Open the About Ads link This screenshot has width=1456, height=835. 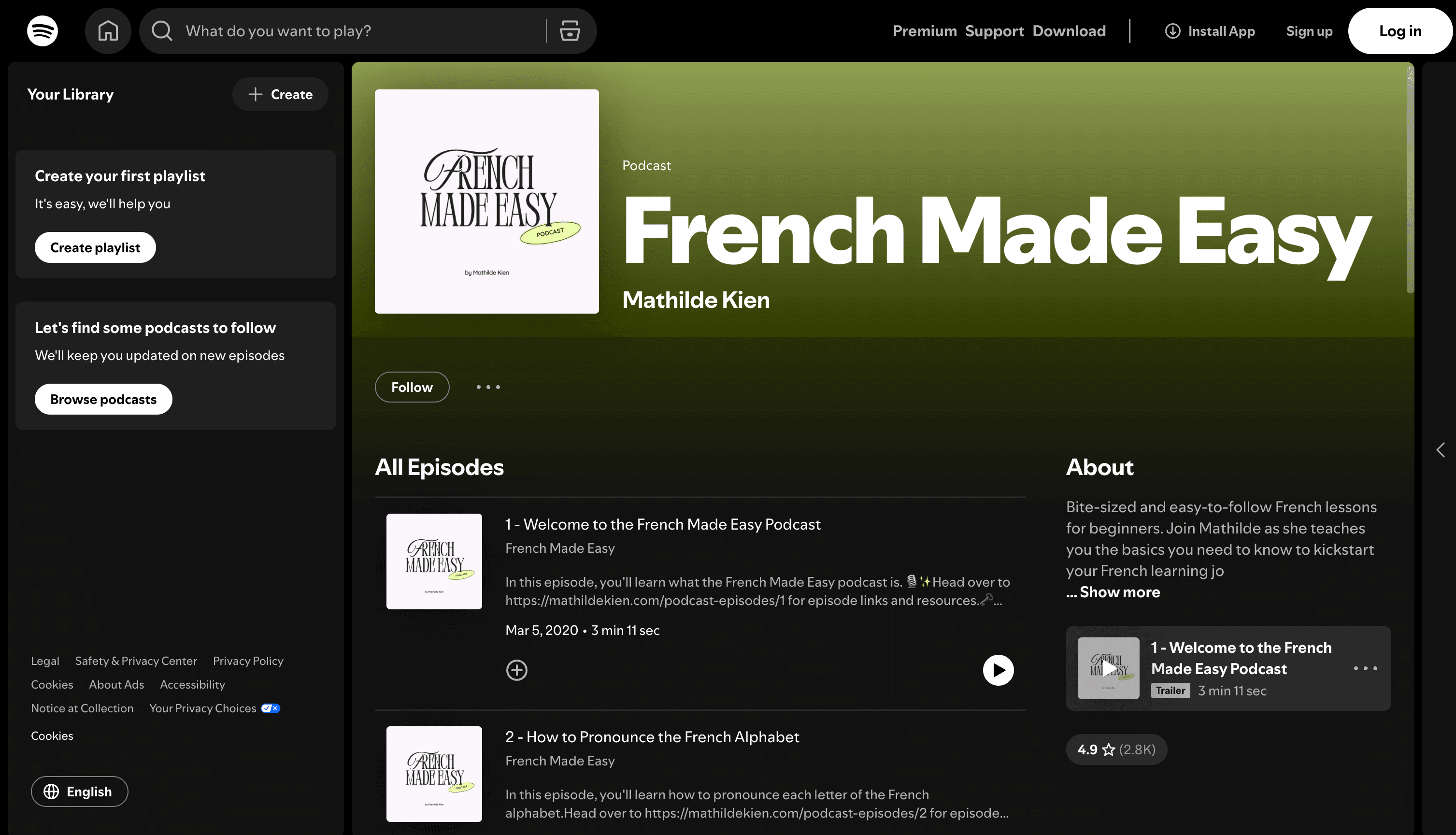pos(116,685)
